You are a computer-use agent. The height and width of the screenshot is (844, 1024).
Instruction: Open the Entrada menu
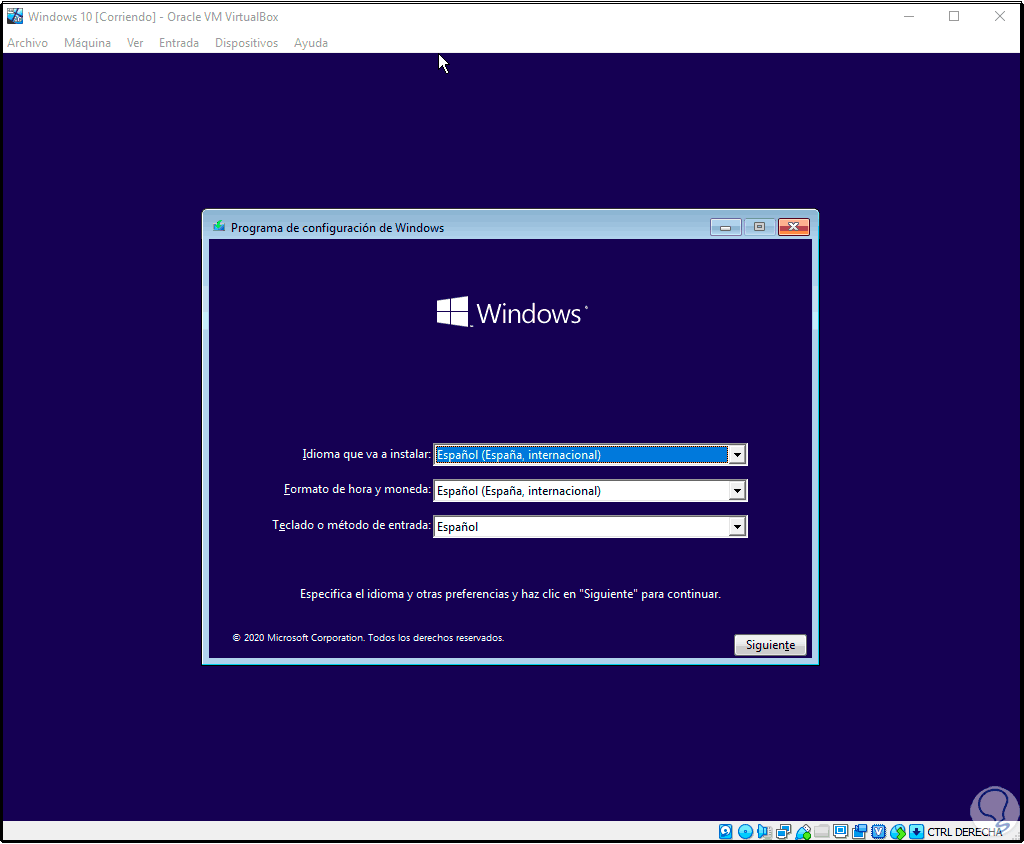[179, 42]
